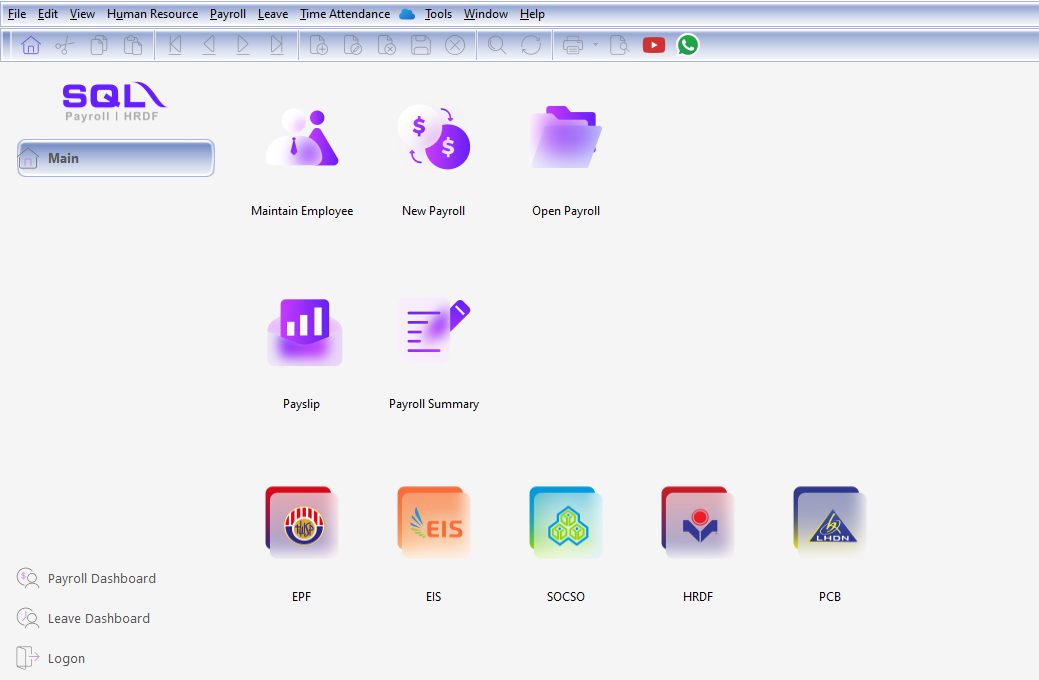The image size is (1039, 680).
Task: Click the WhatsApp toolbar icon
Action: [687, 44]
